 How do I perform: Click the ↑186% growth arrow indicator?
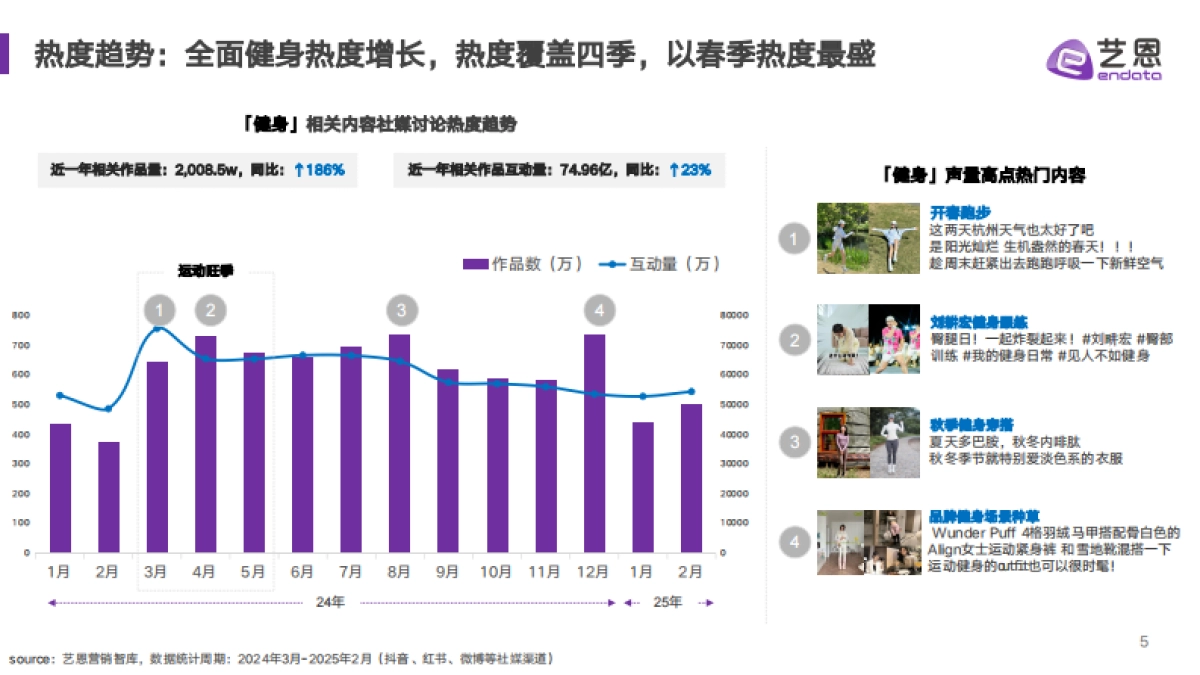[319, 171]
